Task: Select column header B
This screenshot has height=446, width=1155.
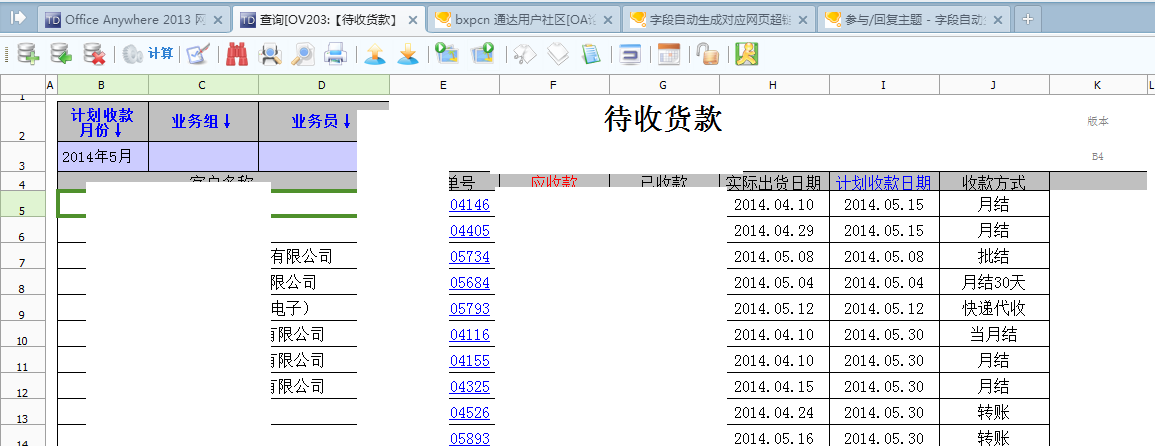Action: click(103, 86)
